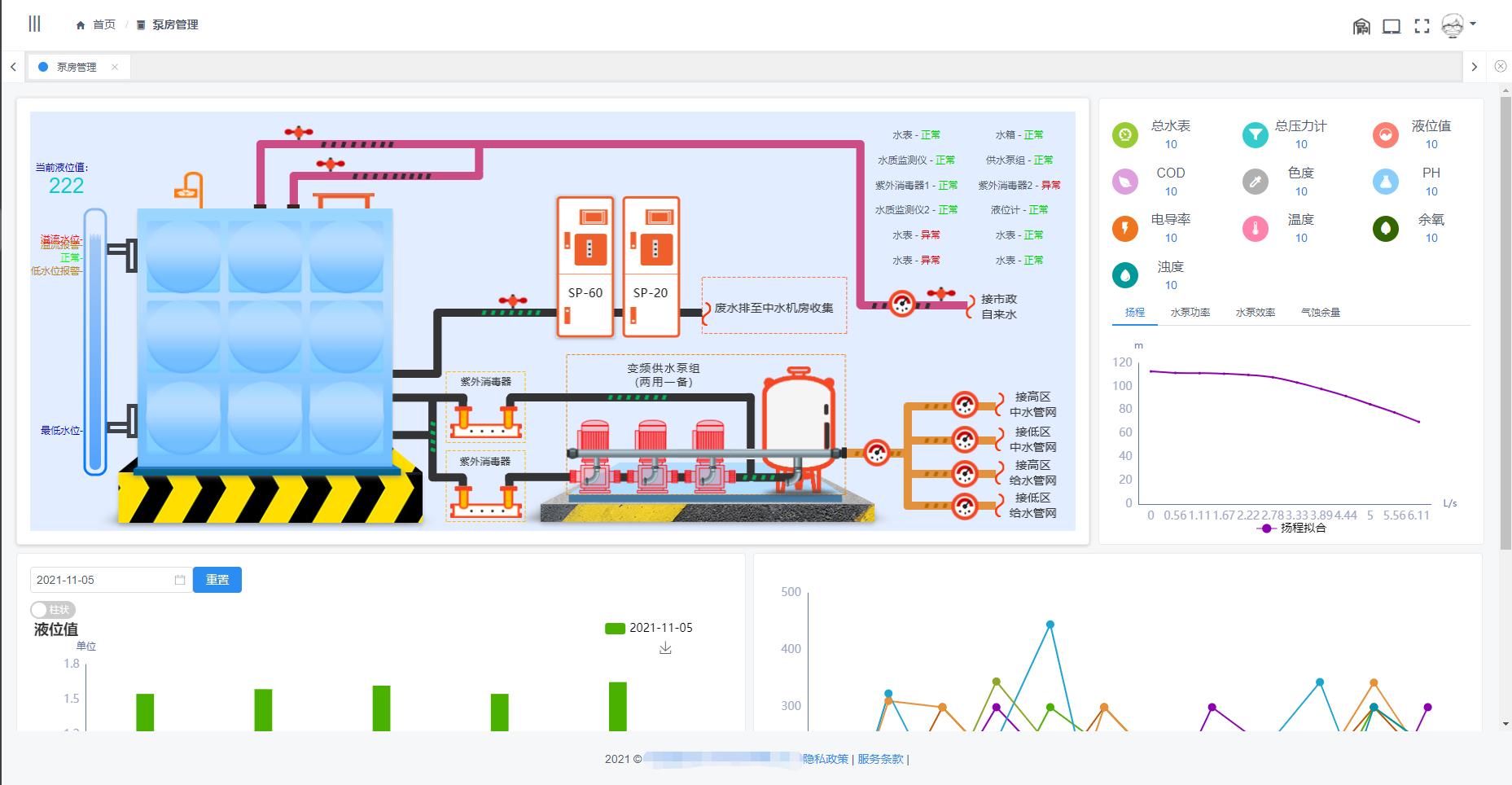Open the 隐私政策 footer link
This screenshot has height=785, width=1512.
click(826, 759)
